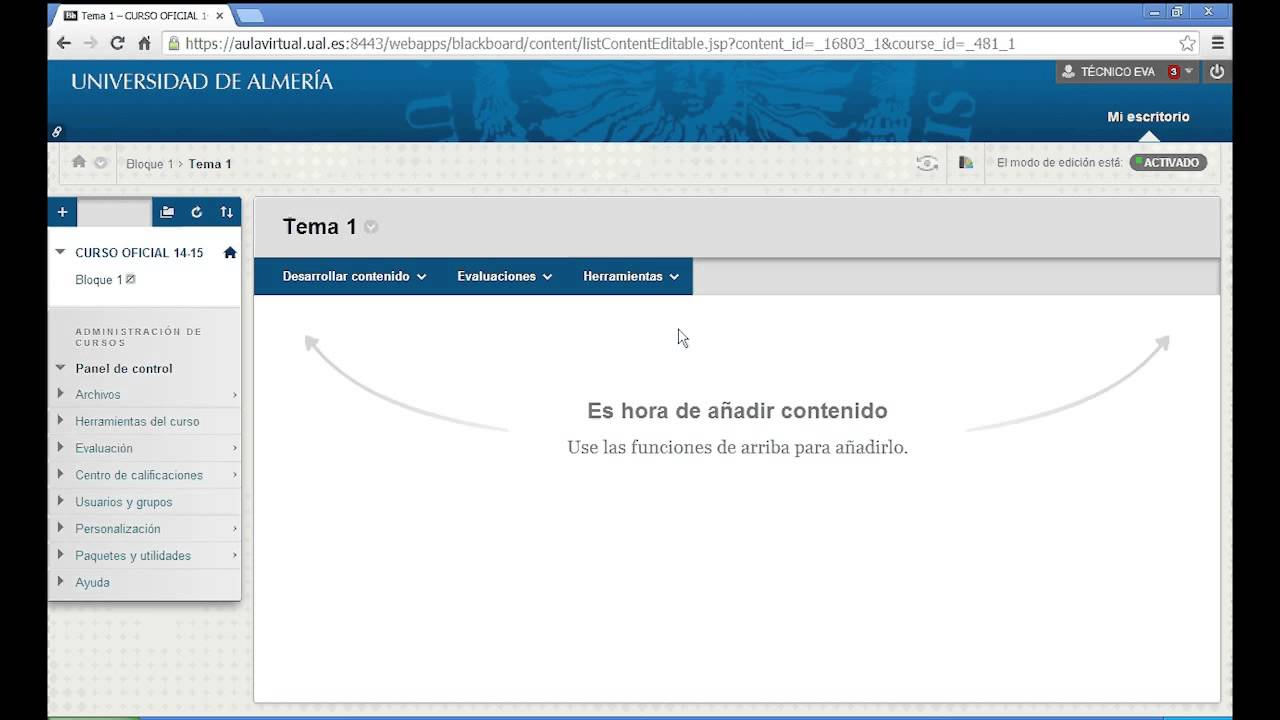
Task: Open the Herramientas dropdown menu
Action: (x=631, y=276)
